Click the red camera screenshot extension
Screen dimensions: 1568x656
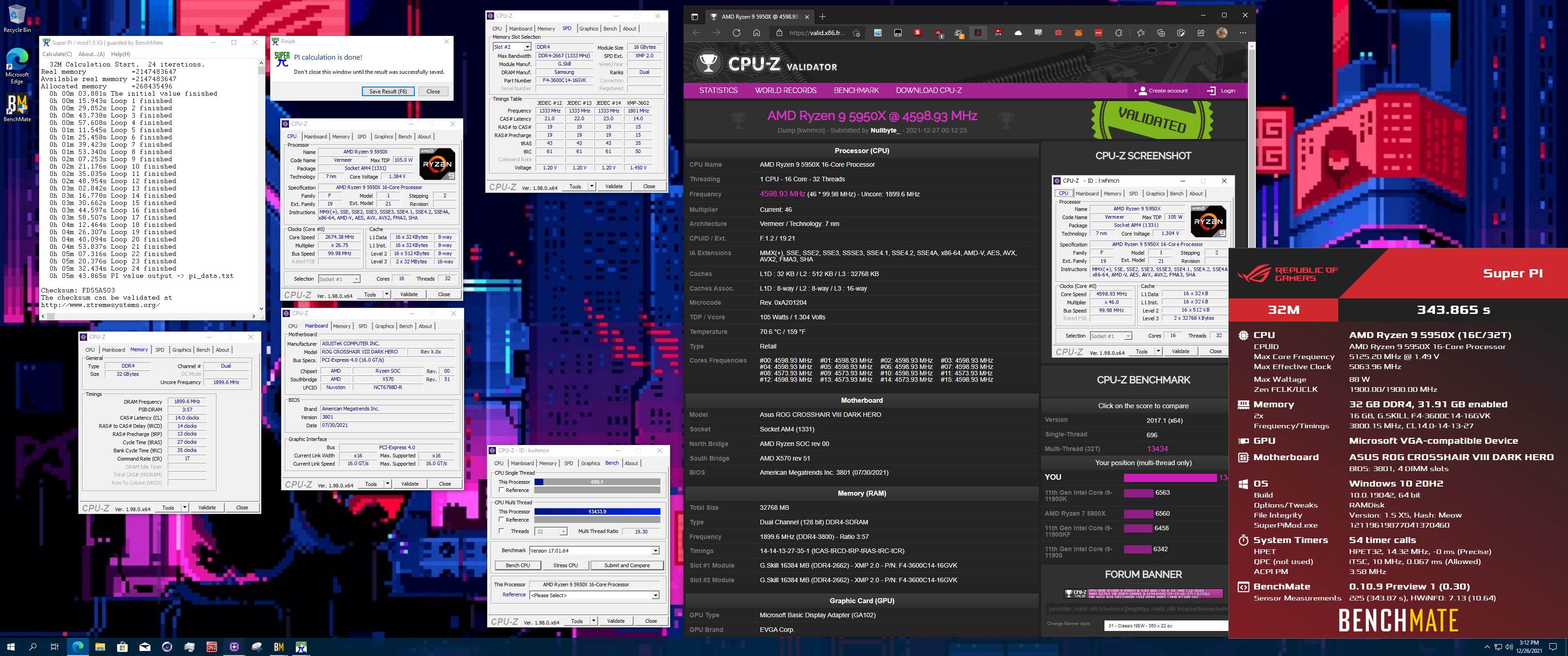tap(1058, 33)
